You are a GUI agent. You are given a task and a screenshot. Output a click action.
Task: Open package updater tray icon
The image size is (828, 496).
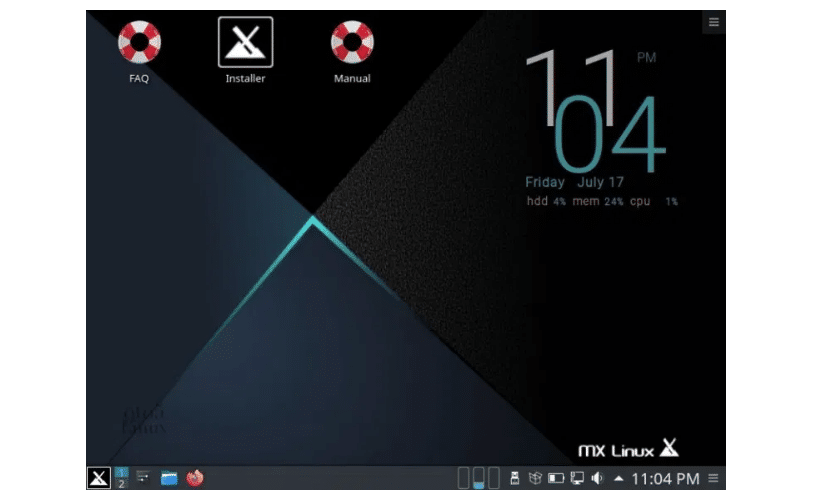535,479
